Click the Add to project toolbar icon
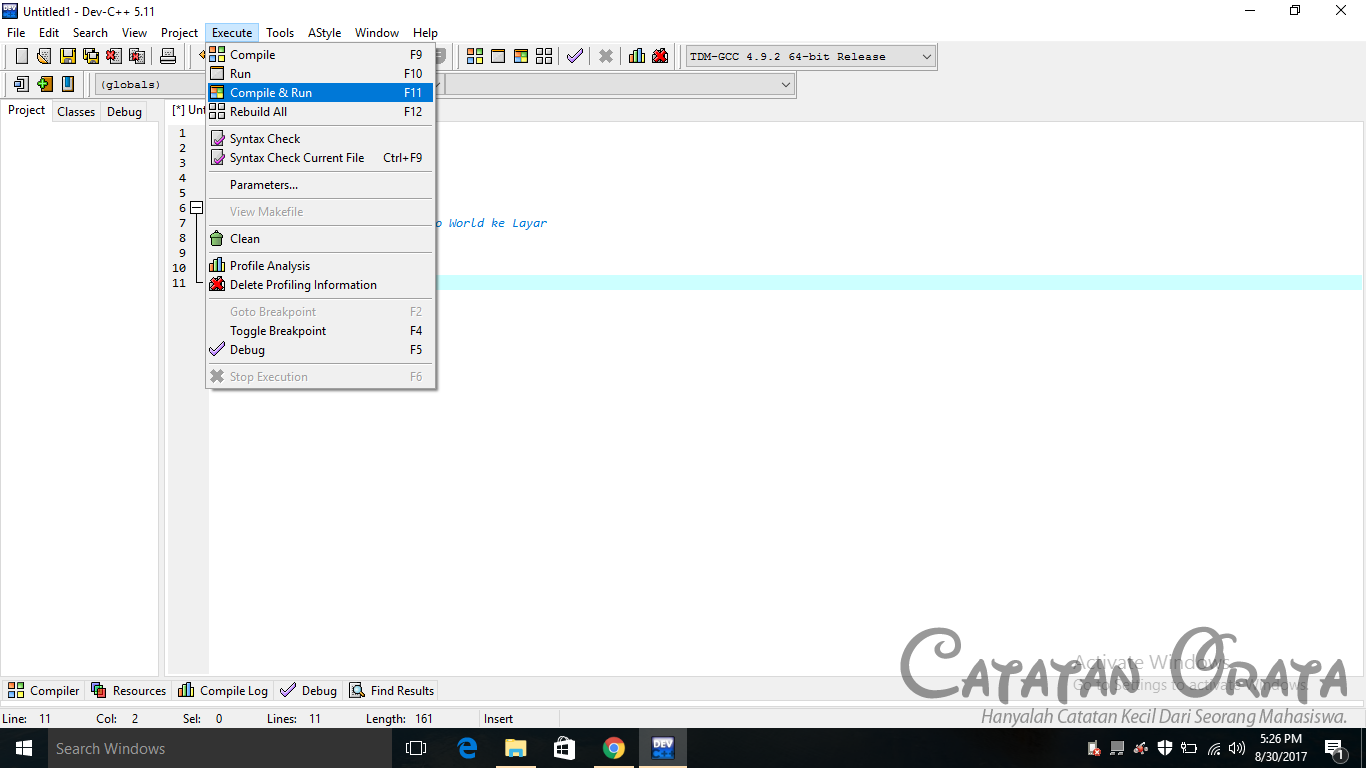Screen dimensions: 1366x768 pos(44,84)
